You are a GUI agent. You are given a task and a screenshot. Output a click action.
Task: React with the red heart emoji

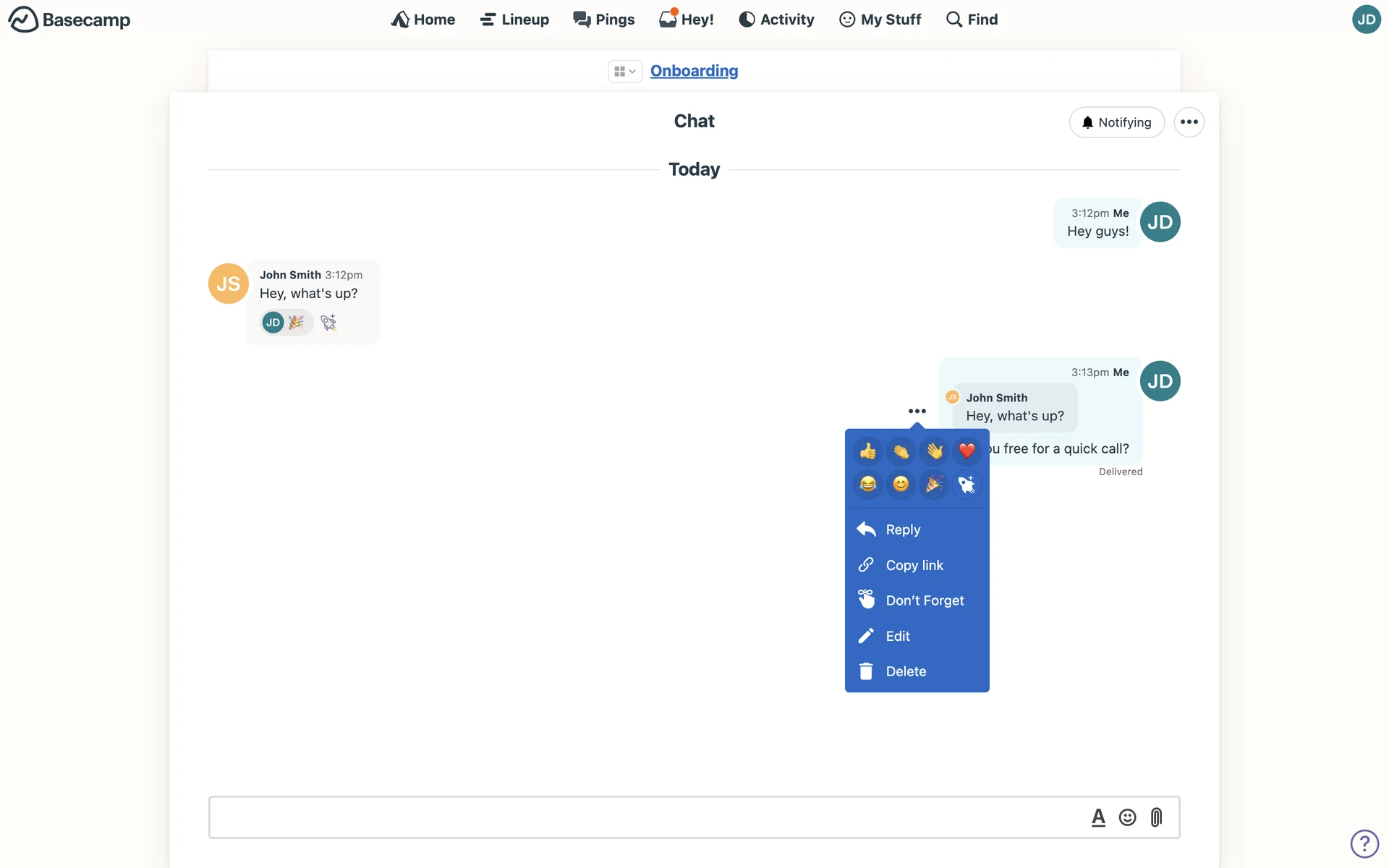point(967,451)
